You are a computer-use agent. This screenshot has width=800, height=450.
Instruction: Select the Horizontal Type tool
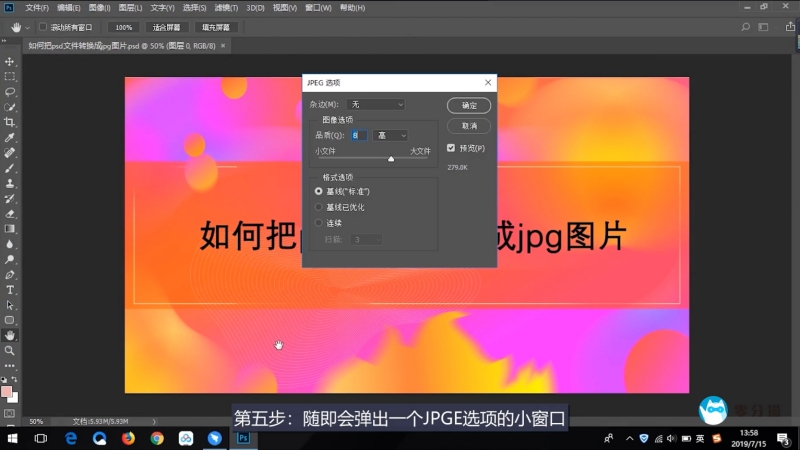point(10,290)
